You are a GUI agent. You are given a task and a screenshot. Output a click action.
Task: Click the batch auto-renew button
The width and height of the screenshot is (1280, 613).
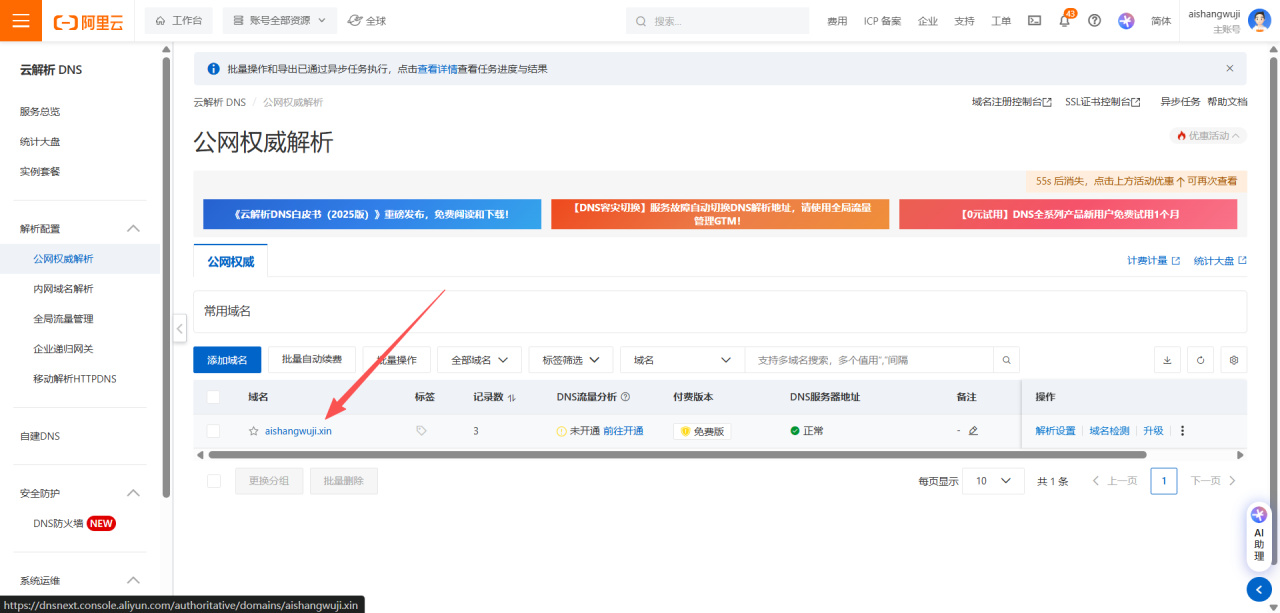click(x=312, y=360)
